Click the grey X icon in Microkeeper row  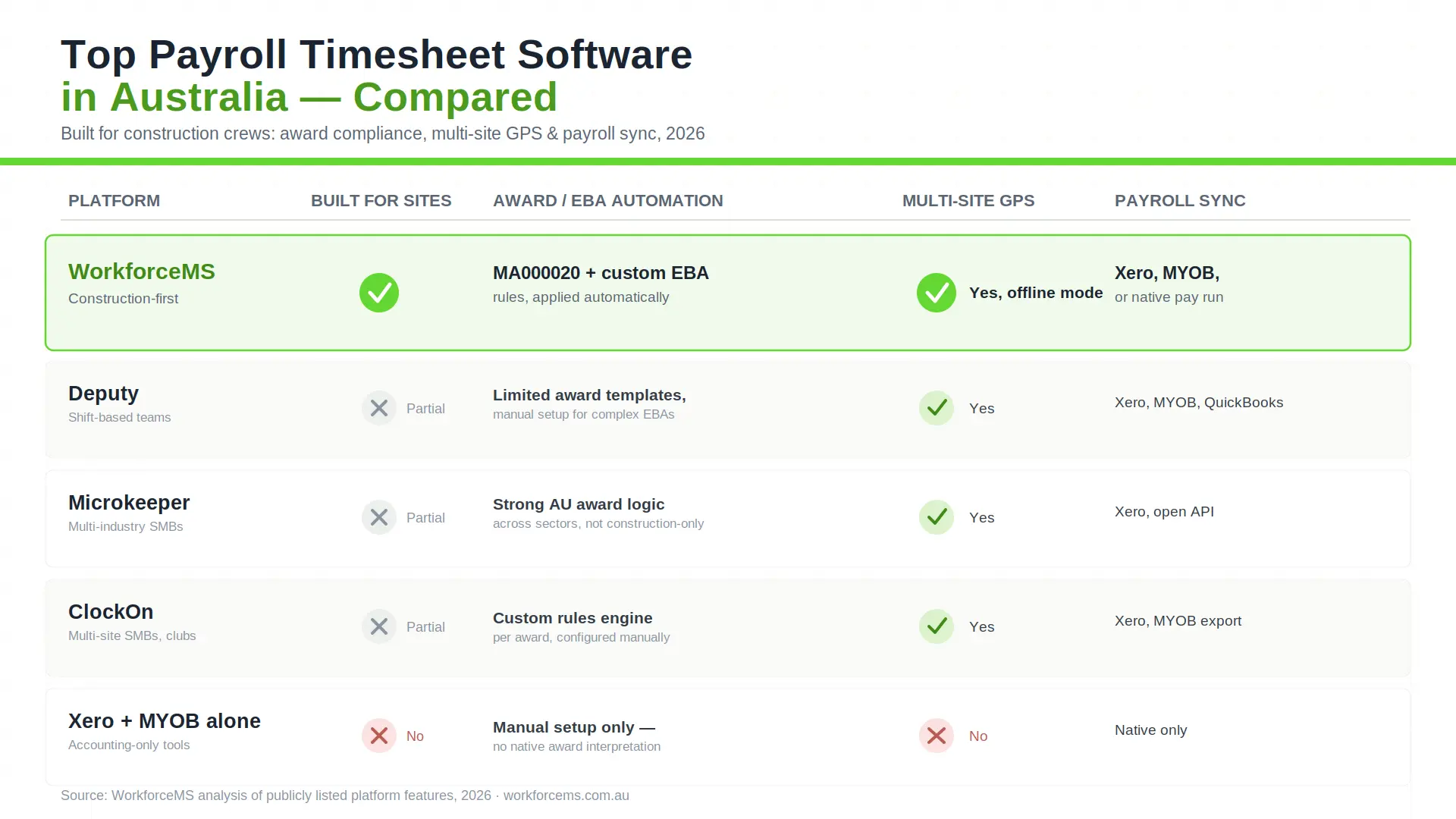379,517
